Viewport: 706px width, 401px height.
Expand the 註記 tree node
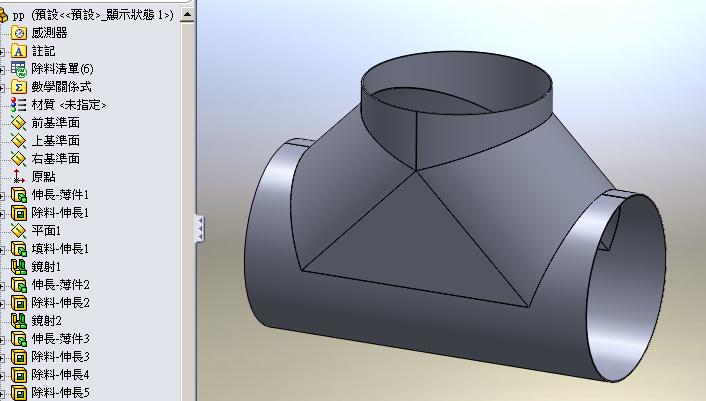click(3, 51)
